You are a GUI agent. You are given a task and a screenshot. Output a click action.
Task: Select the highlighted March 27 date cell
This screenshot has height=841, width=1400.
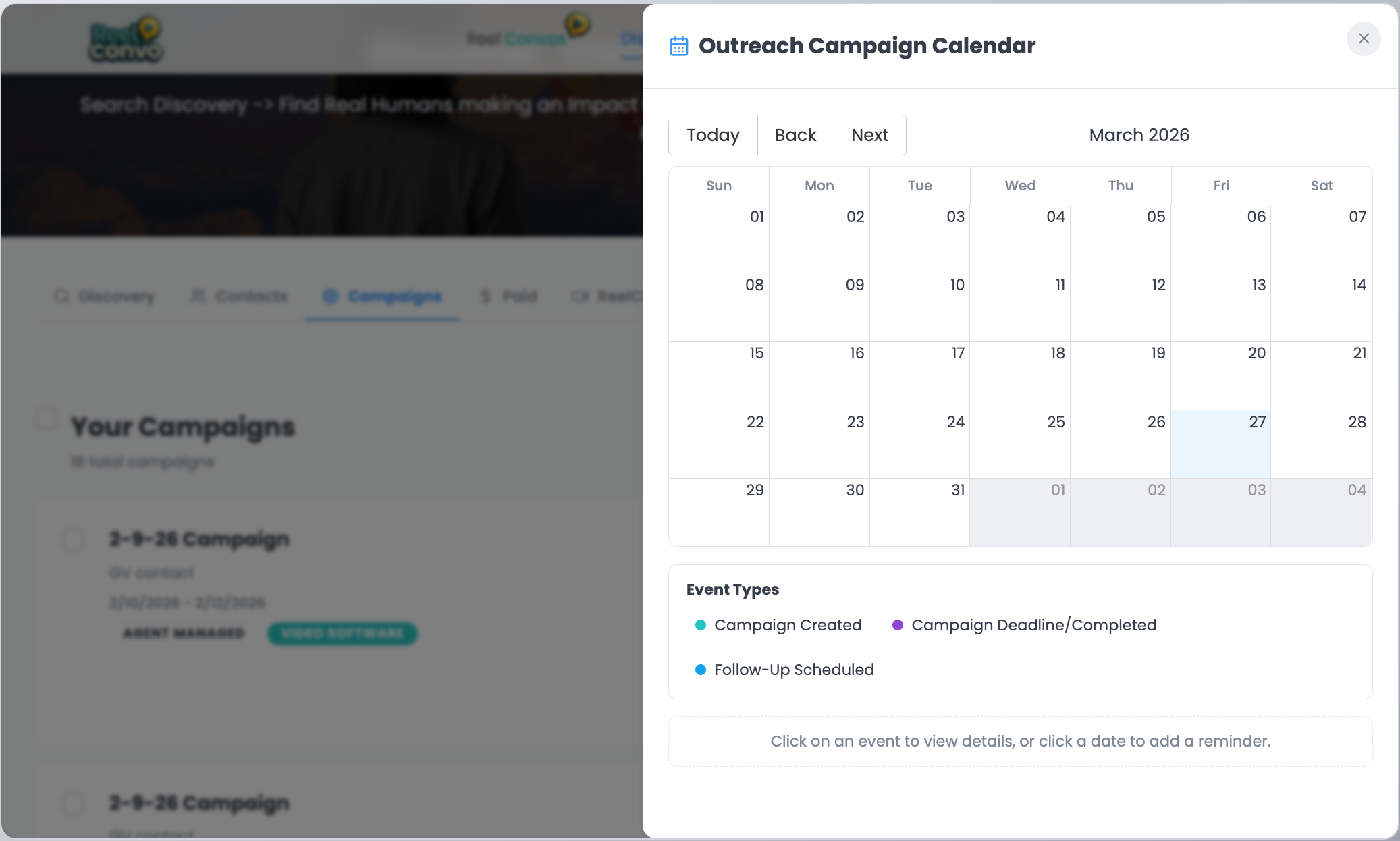tap(1220, 444)
